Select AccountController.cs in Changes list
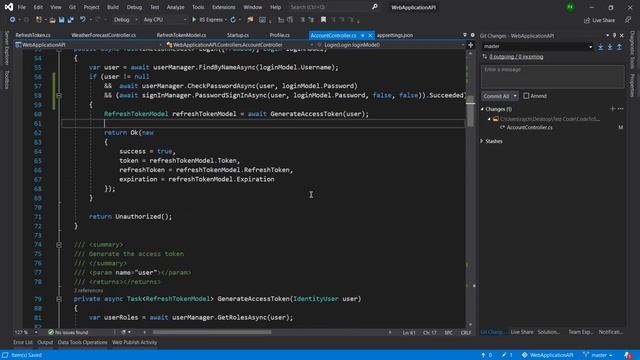 529,127
